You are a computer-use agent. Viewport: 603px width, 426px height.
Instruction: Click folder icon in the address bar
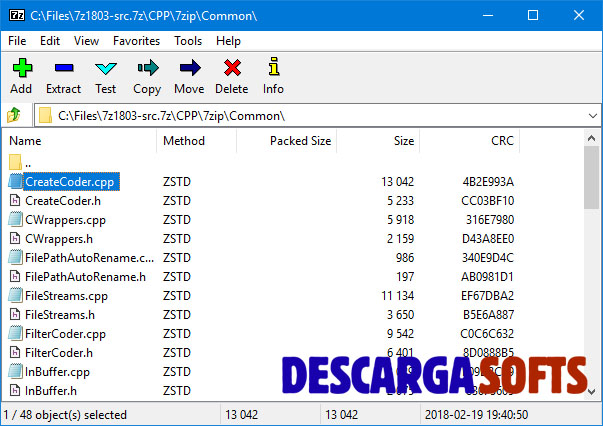coord(45,115)
